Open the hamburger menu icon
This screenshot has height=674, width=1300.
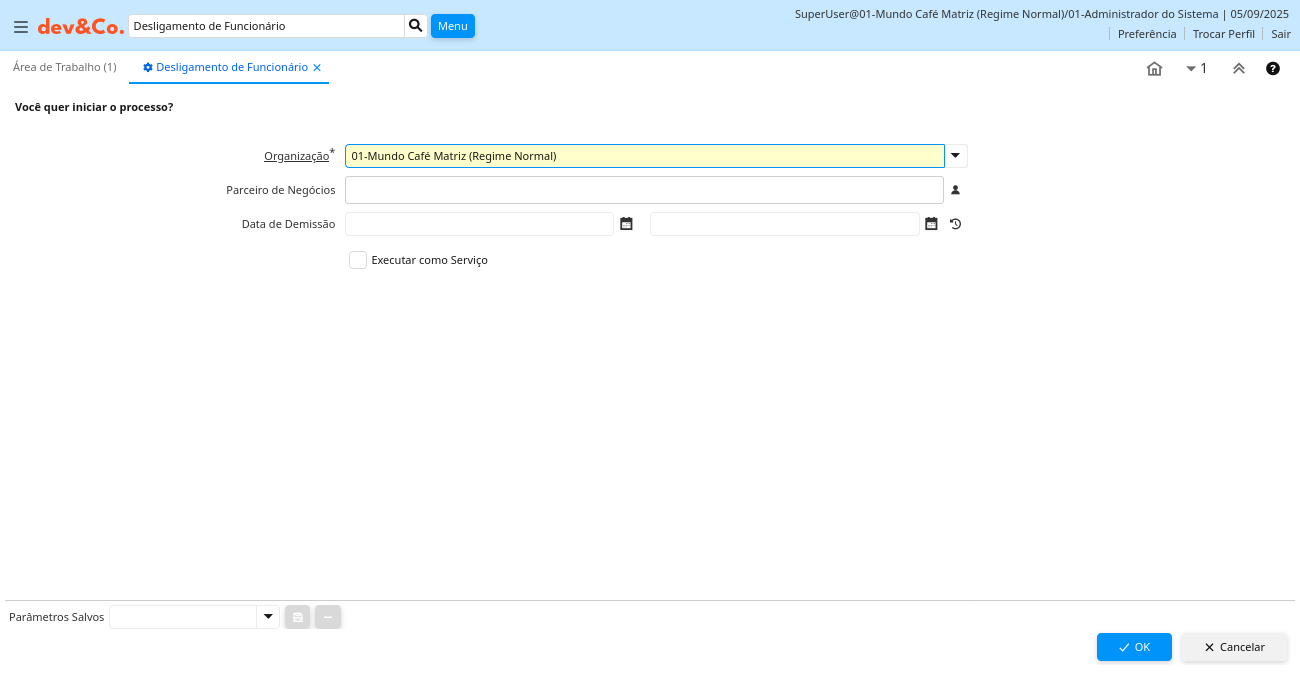(20, 27)
